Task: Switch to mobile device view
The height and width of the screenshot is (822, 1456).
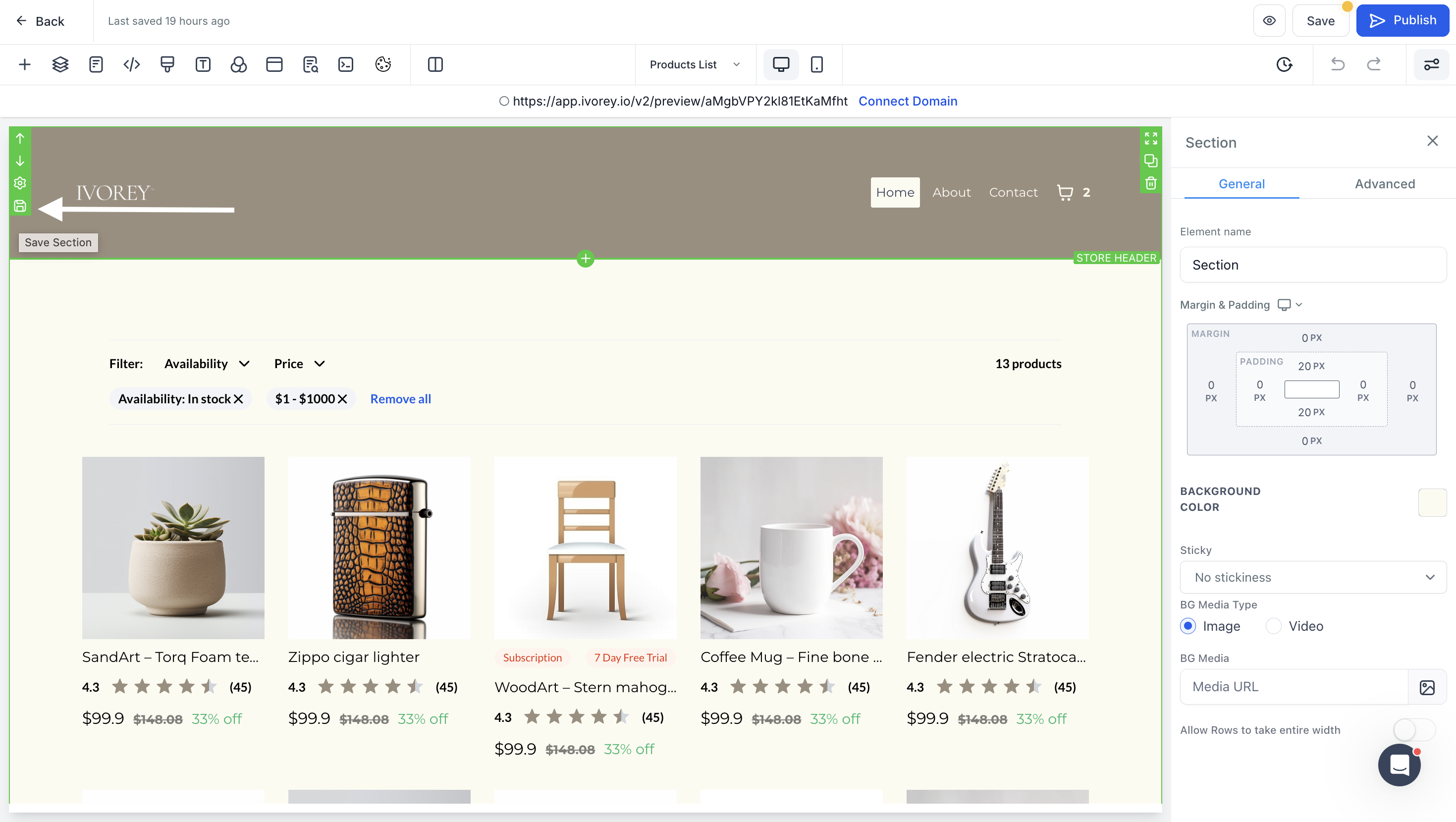Action: click(816, 64)
